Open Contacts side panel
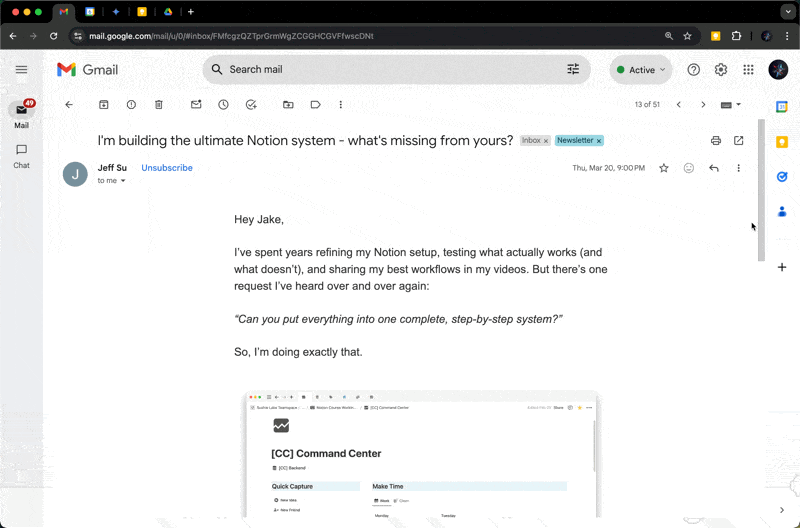Image resolution: width=800 pixels, height=528 pixels. coord(782,211)
